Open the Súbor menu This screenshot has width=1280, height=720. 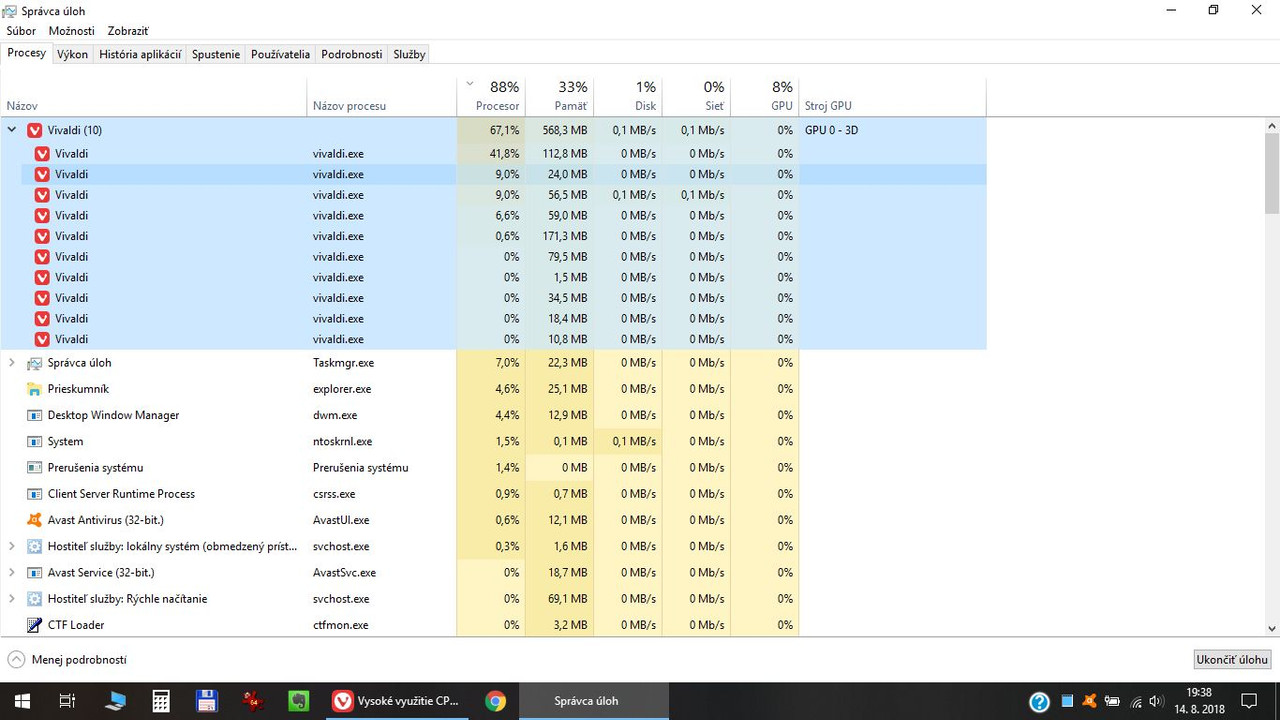pyautogui.click(x=21, y=31)
